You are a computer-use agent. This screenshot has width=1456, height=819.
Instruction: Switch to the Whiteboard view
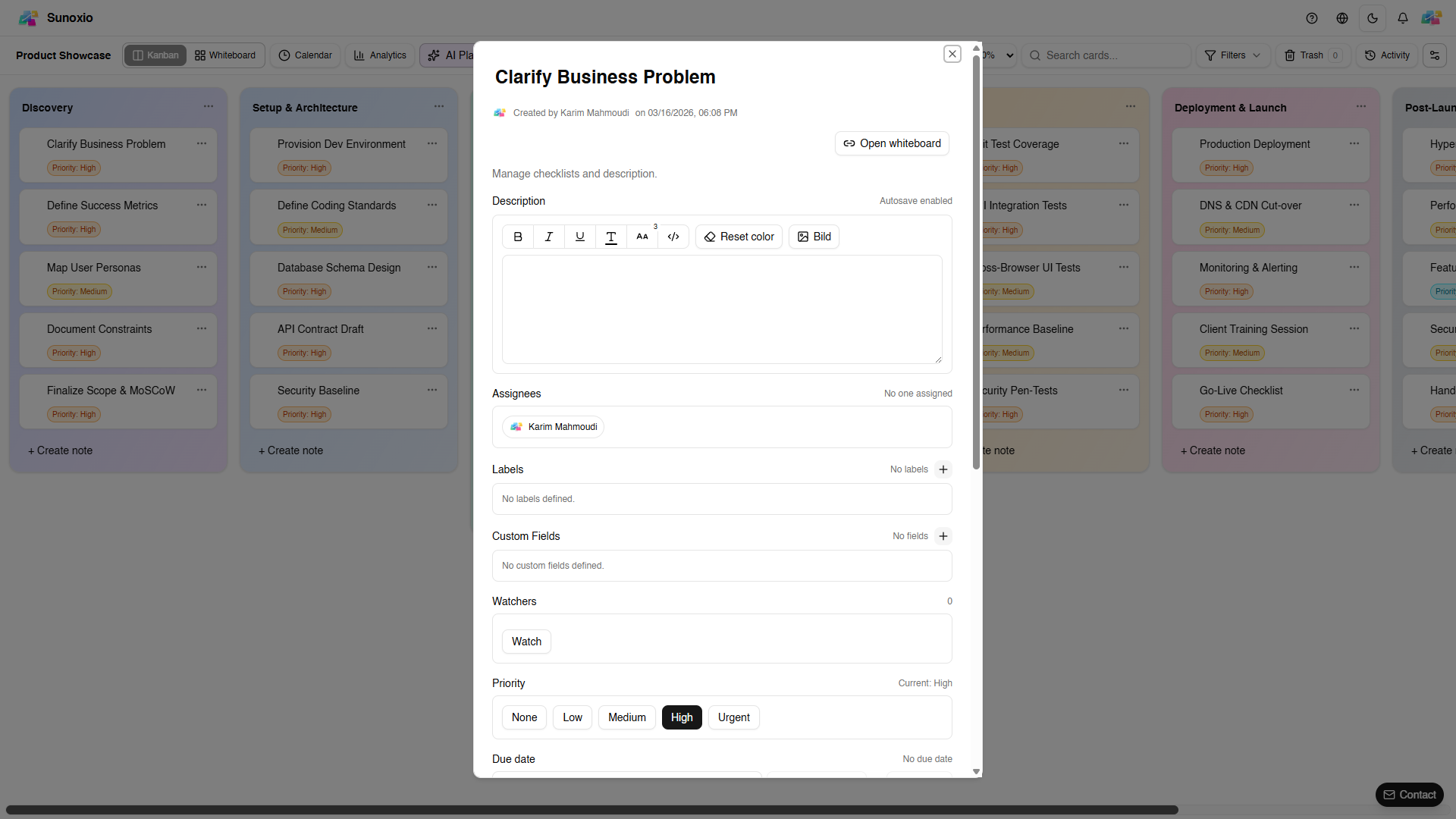[225, 55]
